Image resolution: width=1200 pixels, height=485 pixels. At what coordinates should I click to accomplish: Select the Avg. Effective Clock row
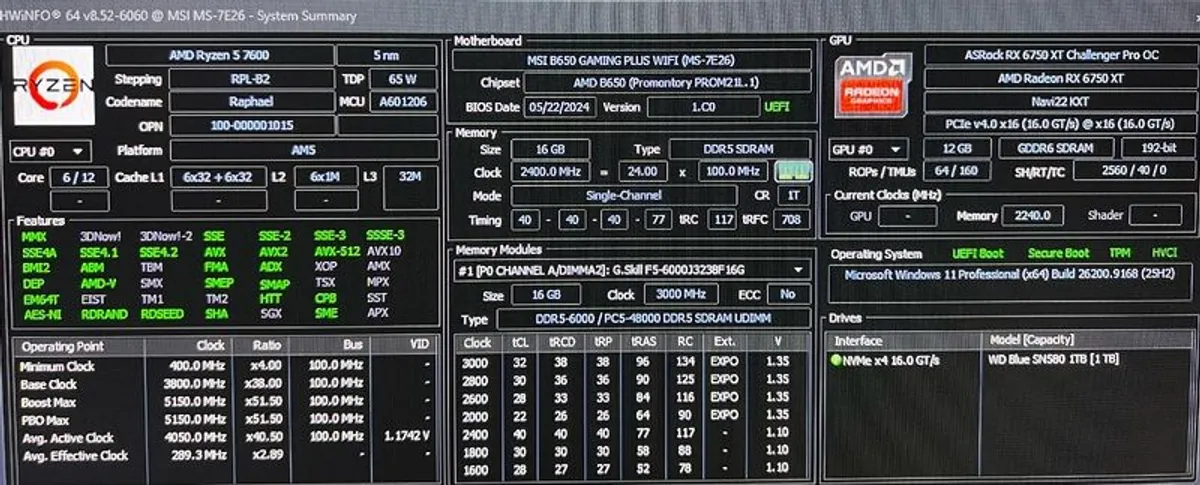pyautogui.click(x=226, y=456)
